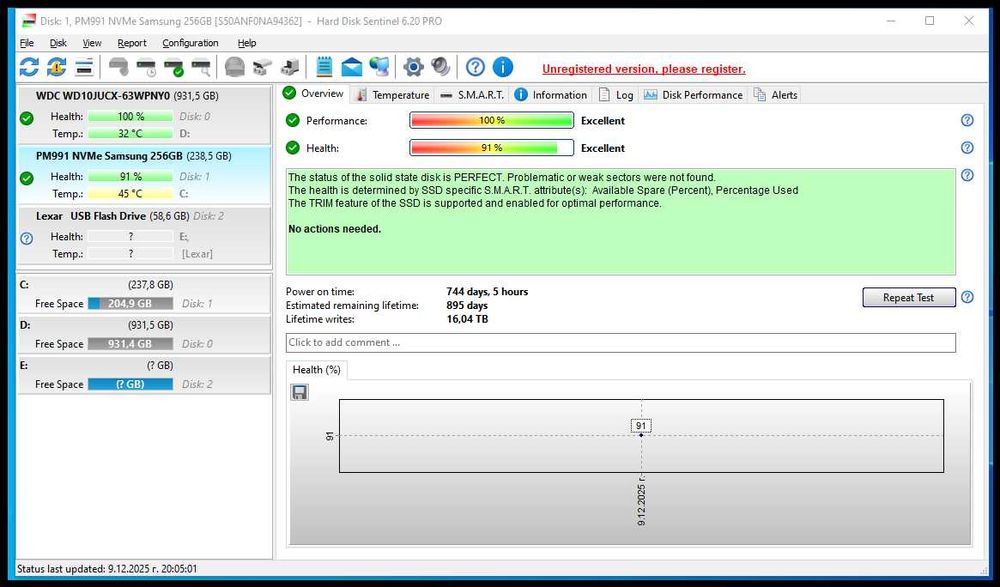Open the Help menu
The height and width of the screenshot is (587, 1000).
(x=247, y=43)
